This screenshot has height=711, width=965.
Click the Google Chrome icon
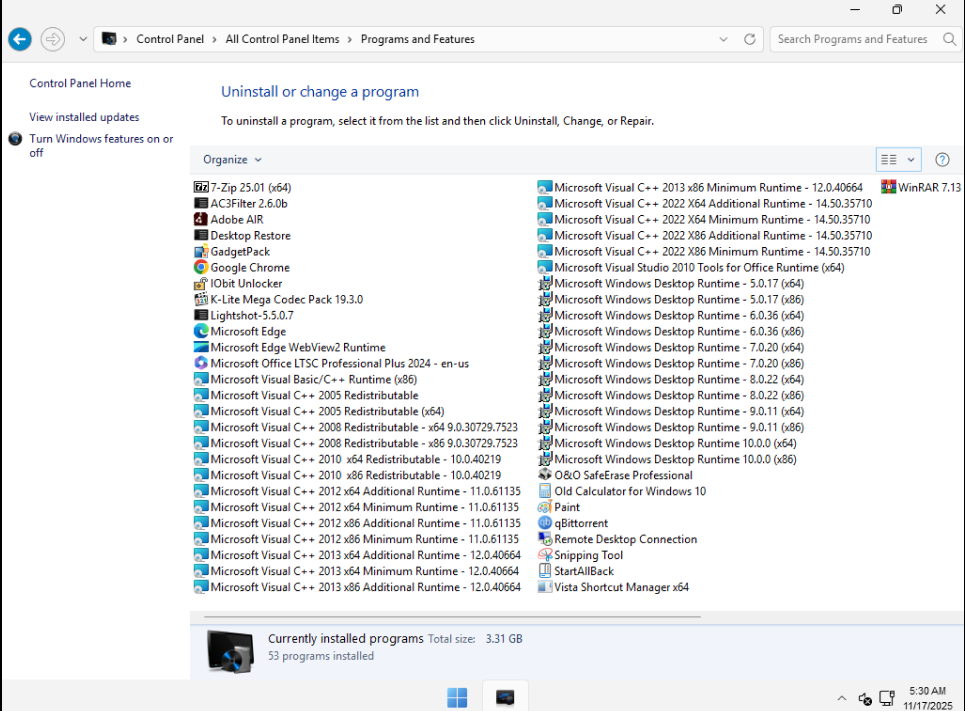201,267
